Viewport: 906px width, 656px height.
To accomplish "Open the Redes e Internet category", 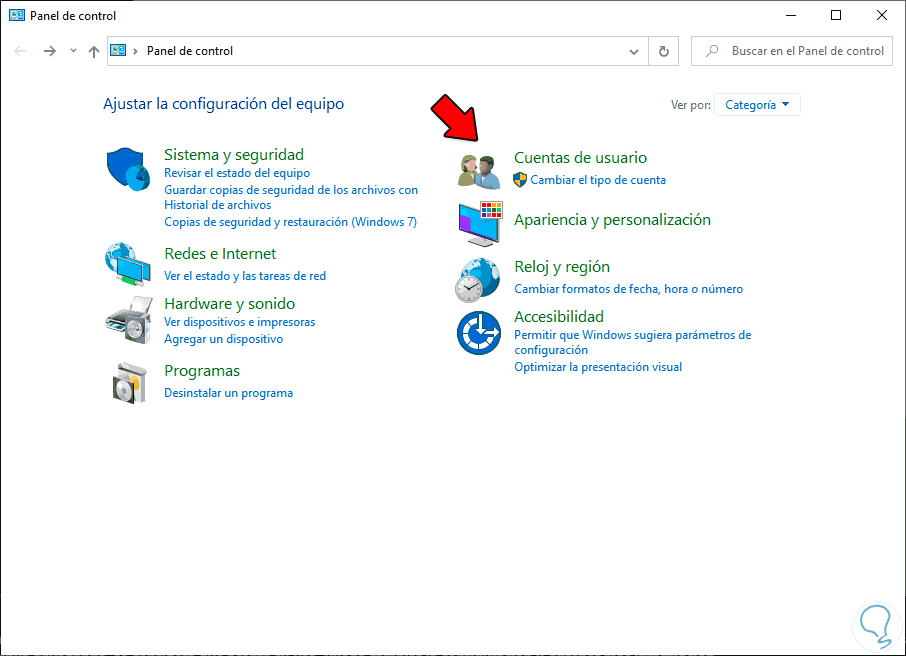I will pos(220,254).
